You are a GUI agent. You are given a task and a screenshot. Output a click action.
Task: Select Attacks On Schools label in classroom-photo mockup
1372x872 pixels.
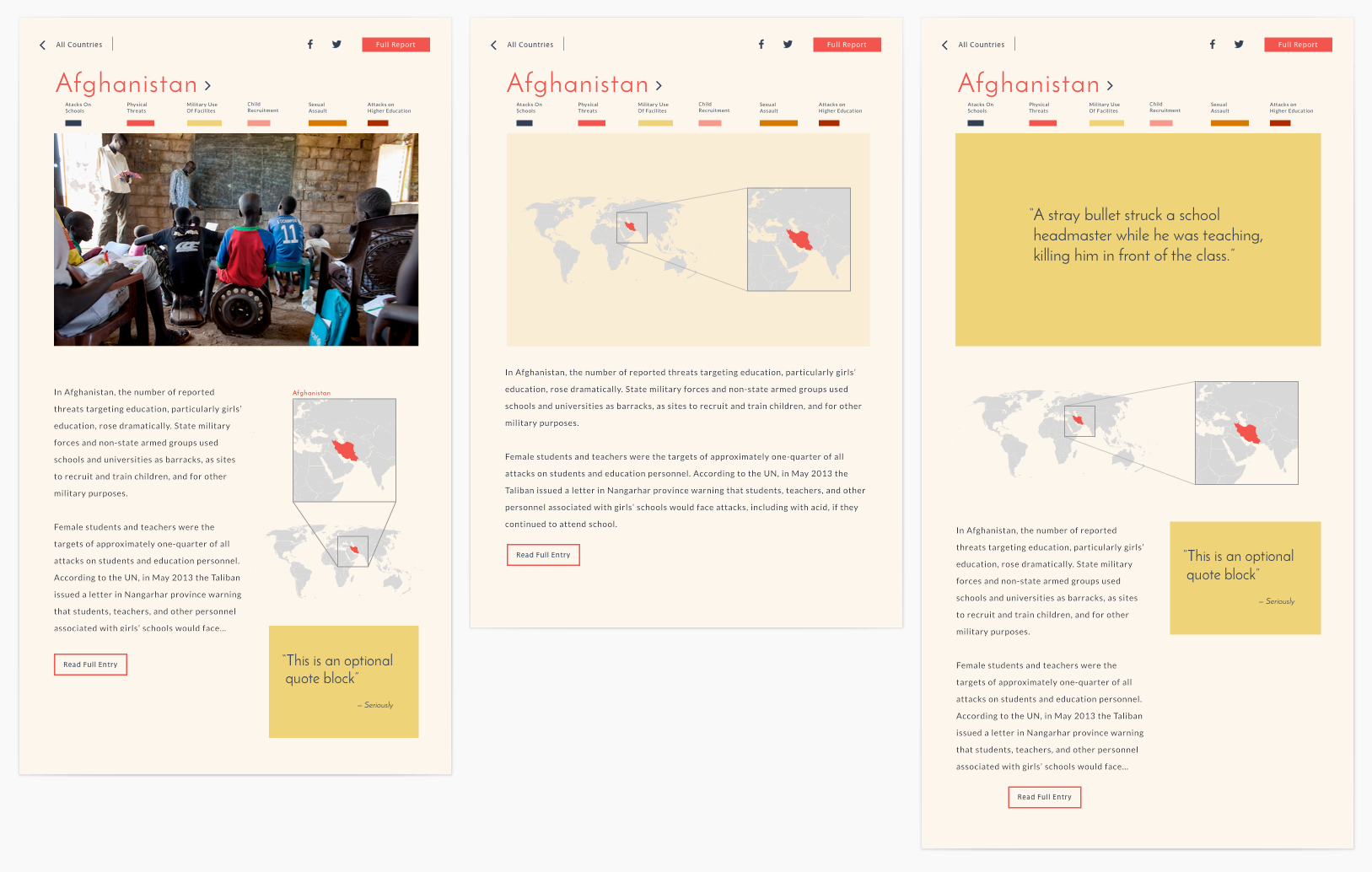click(x=78, y=108)
